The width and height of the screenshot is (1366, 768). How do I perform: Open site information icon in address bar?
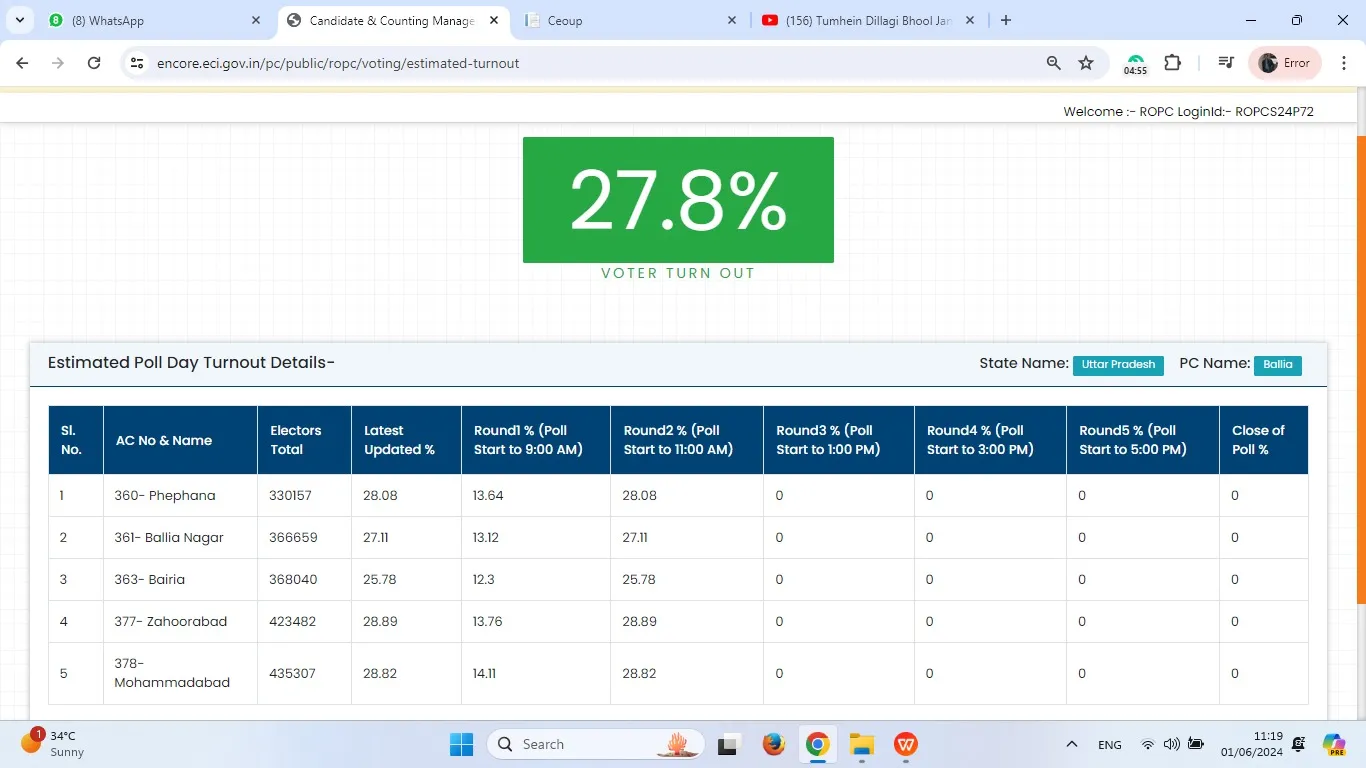[x=137, y=63]
